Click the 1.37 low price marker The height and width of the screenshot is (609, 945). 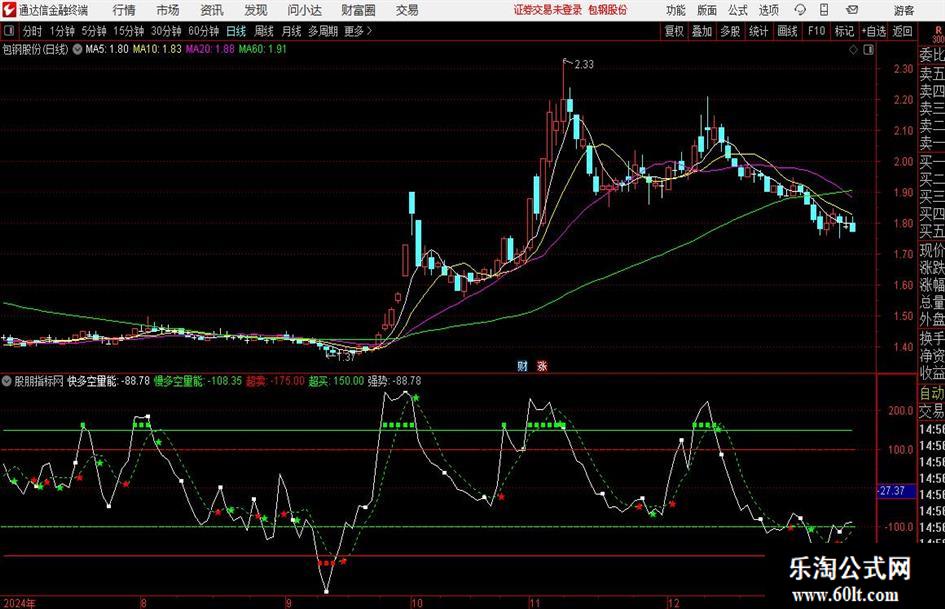point(346,357)
